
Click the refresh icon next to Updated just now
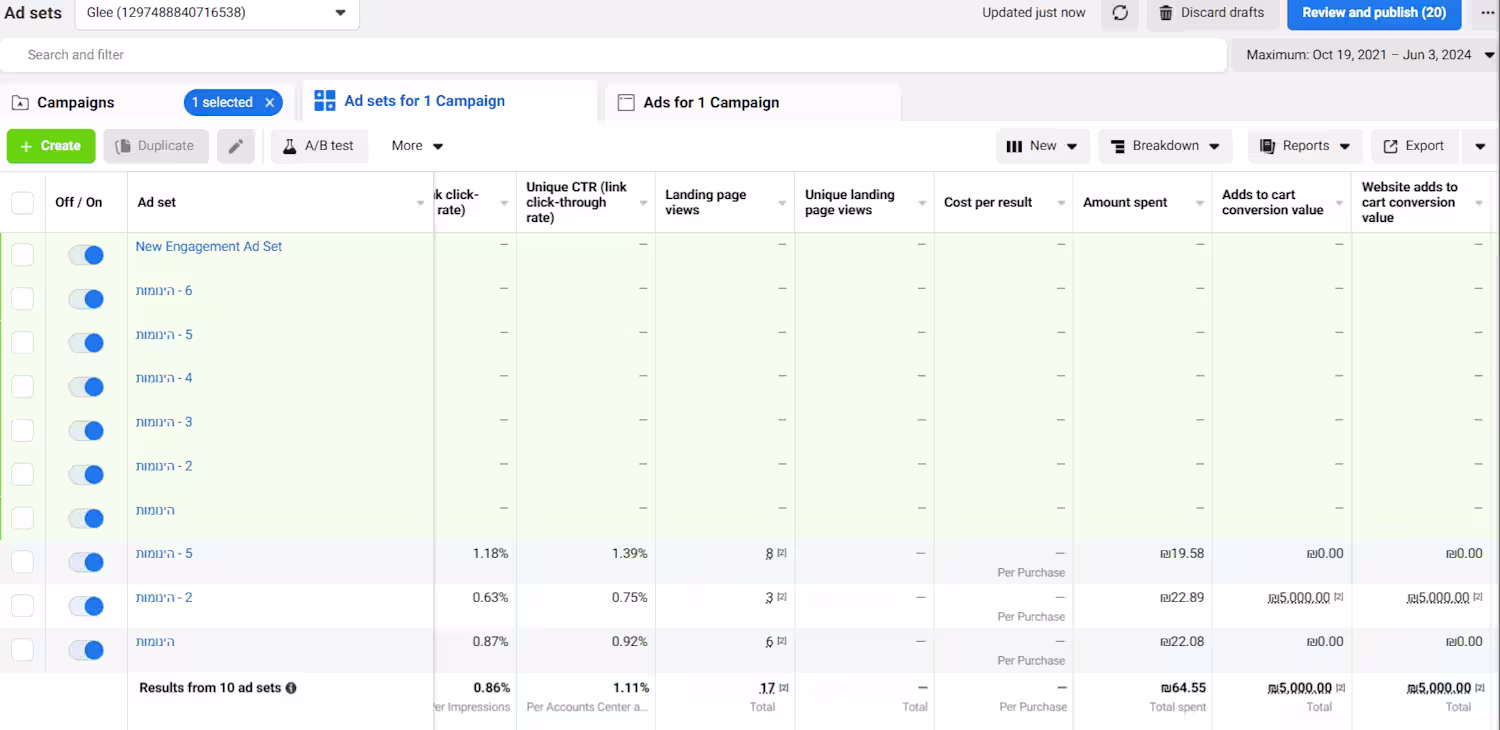(x=1120, y=13)
